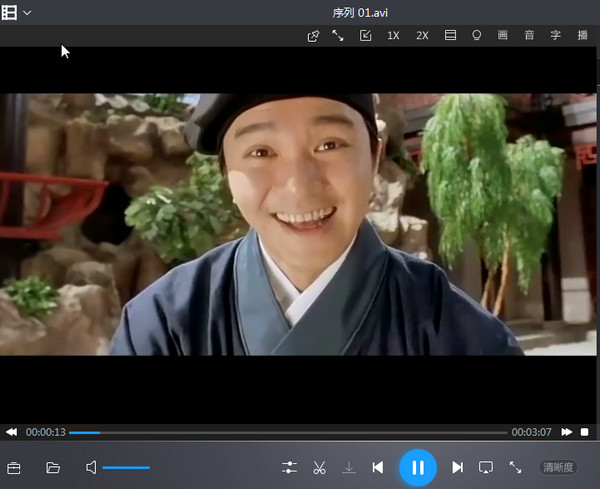This screenshot has height=489, width=600.
Task: Click the download arrow icon
Action: (349, 468)
